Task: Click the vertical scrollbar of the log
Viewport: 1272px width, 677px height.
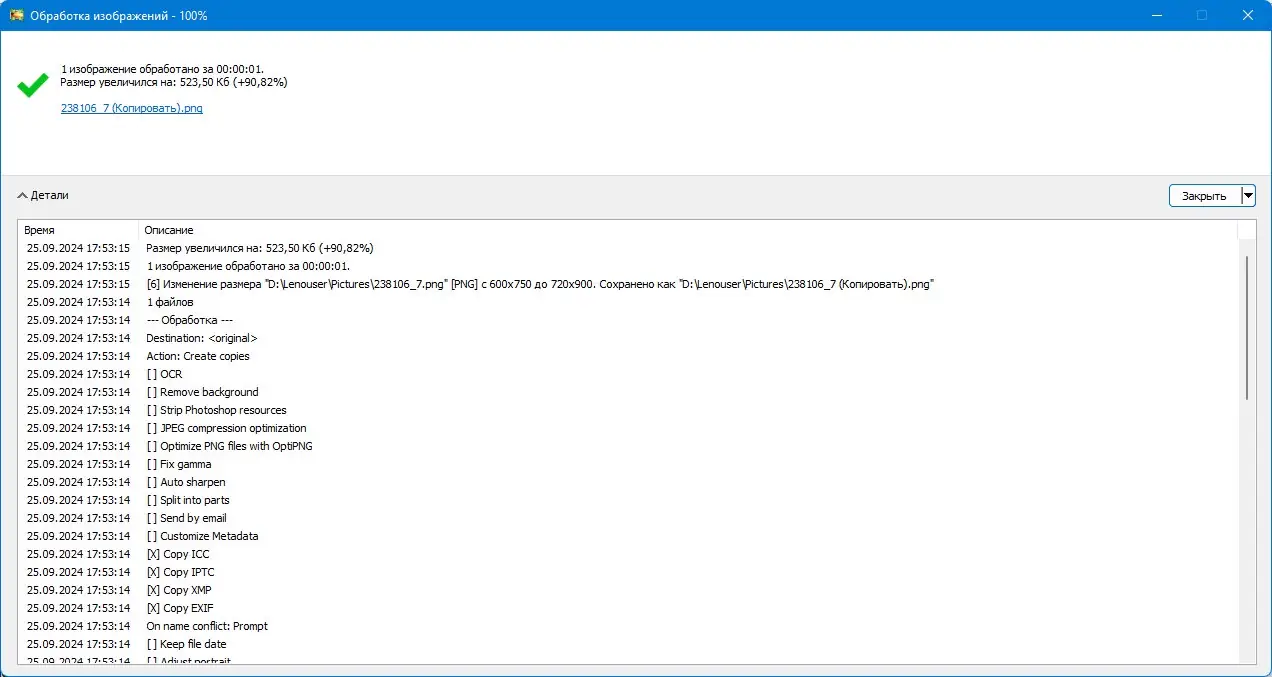Action: [x=1247, y=328]
